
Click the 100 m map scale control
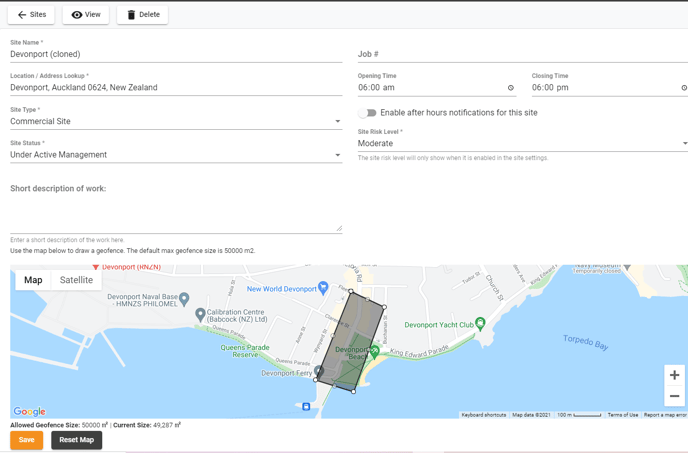[579, 415]
